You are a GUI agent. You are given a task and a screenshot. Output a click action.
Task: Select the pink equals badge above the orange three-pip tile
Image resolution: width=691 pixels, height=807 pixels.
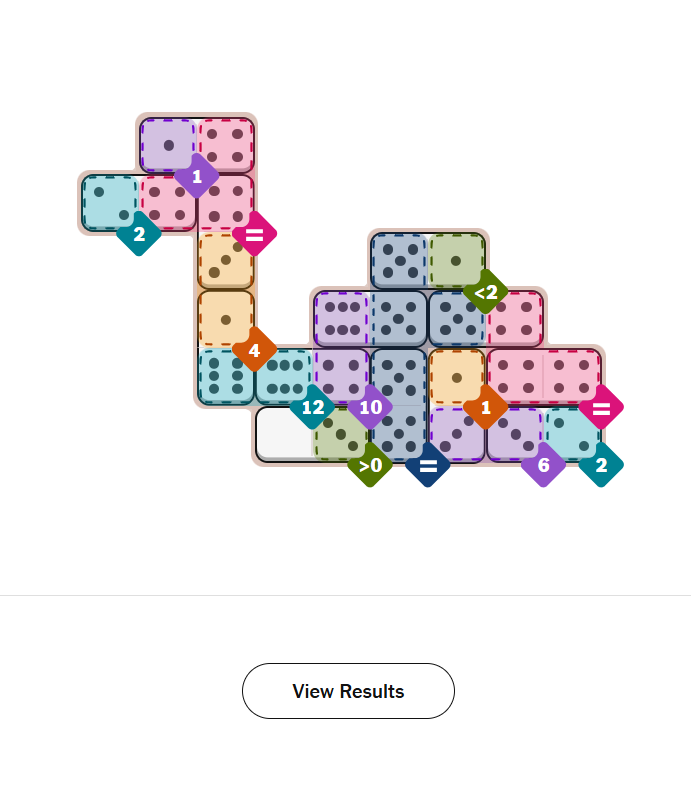254,234
